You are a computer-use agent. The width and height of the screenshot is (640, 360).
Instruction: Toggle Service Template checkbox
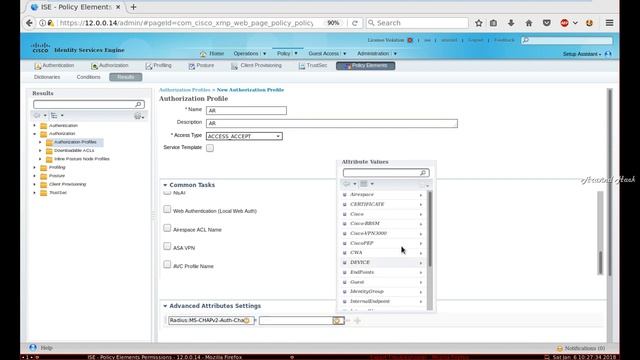click(210, 148)
